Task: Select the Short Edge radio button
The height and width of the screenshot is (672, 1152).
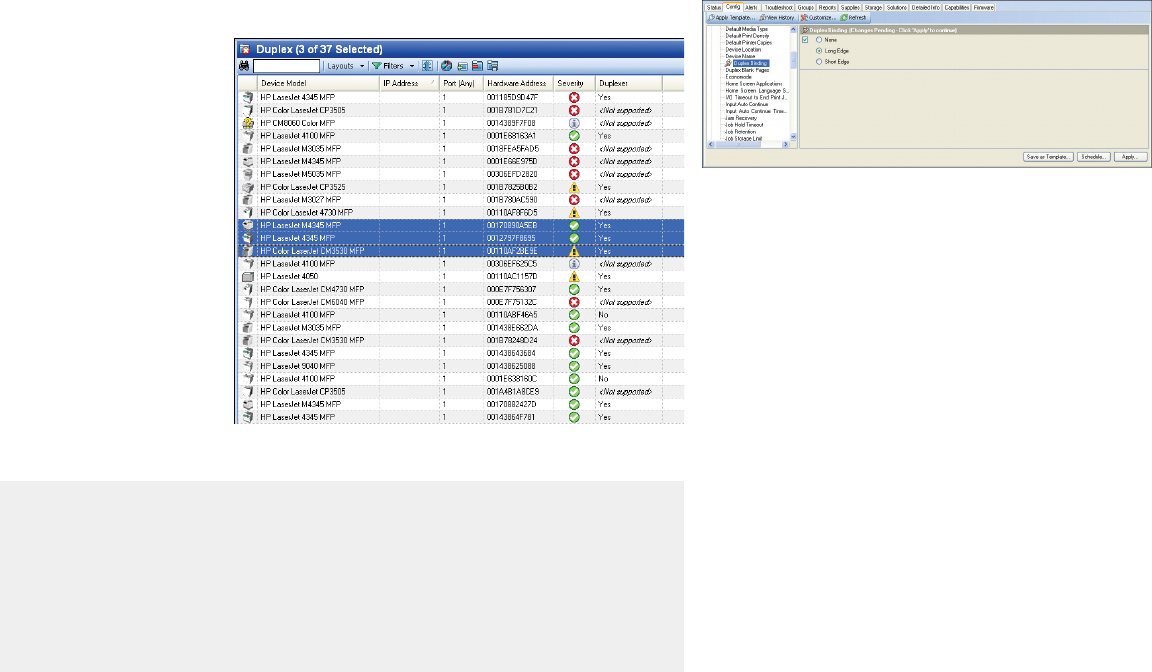Action: [819, 62]
